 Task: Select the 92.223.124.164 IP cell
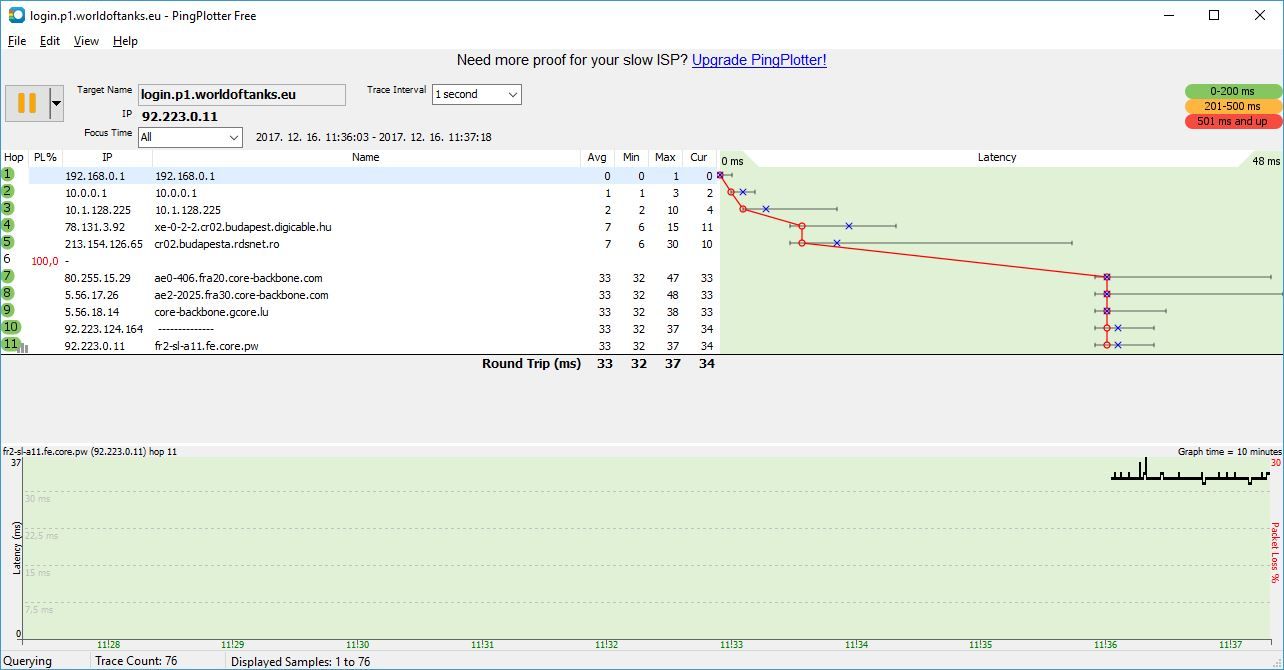(x=104, y=329)
